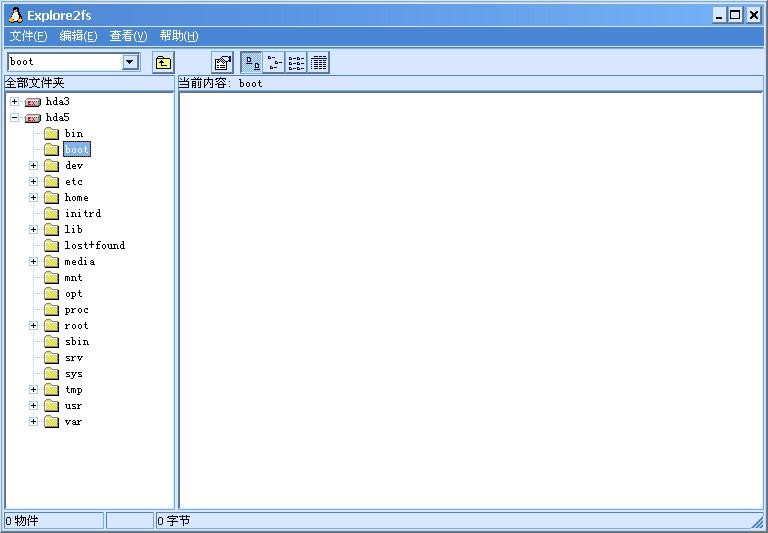Select the hda5 tree label
Screen dimensions: 768x533
58,118
